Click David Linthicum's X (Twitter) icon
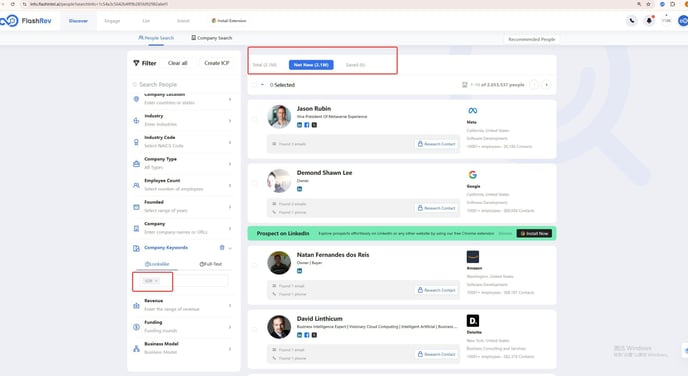 314,335
